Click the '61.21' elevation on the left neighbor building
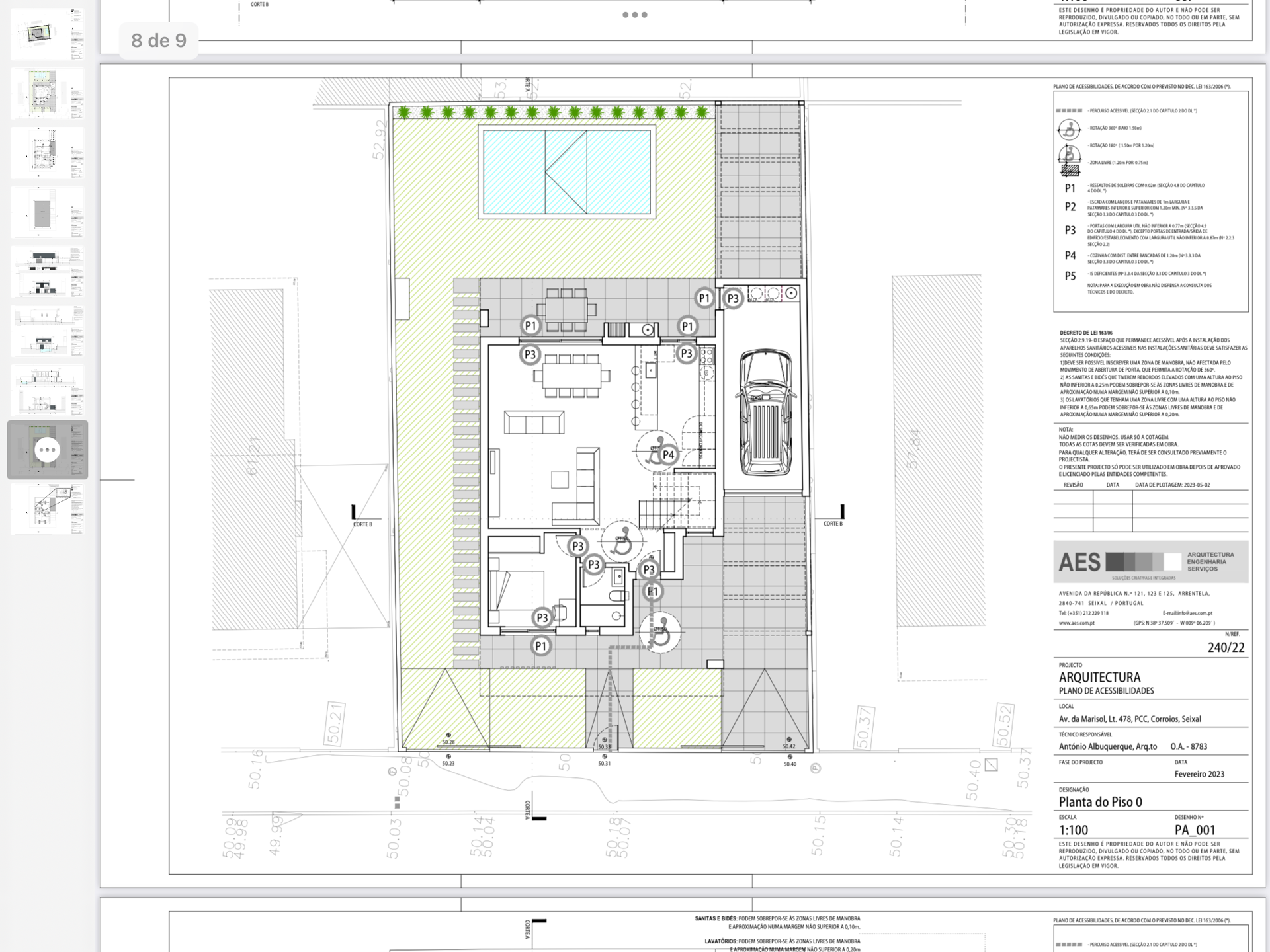Screen dimensions: 1270x952 [x=252, y=456]
